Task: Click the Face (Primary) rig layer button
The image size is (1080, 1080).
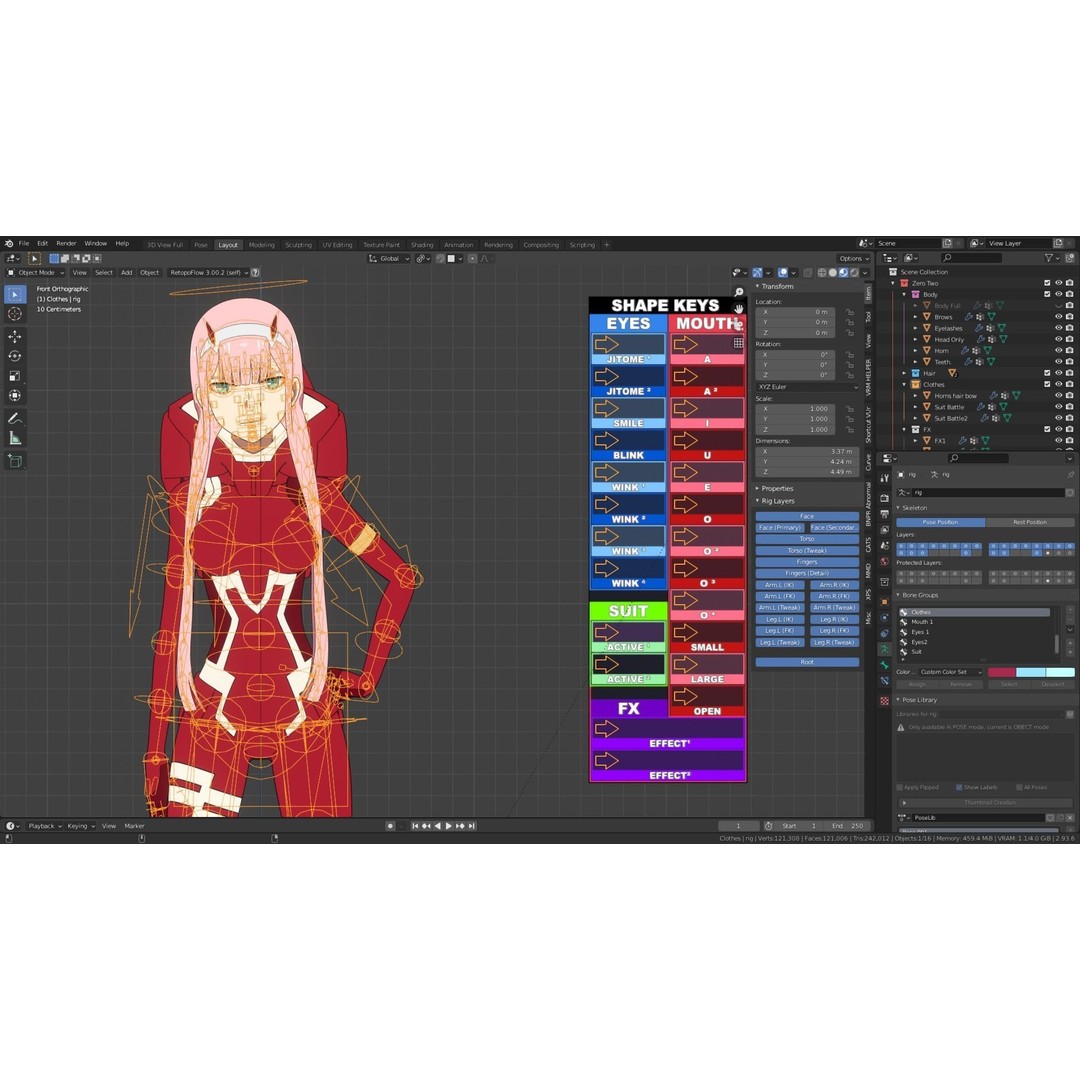Action: [780, 528]
